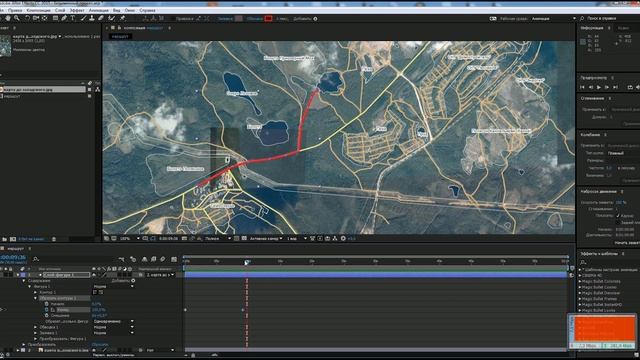Toggle stopwatch for Конец property
The image size is (640, 360).
47,310
